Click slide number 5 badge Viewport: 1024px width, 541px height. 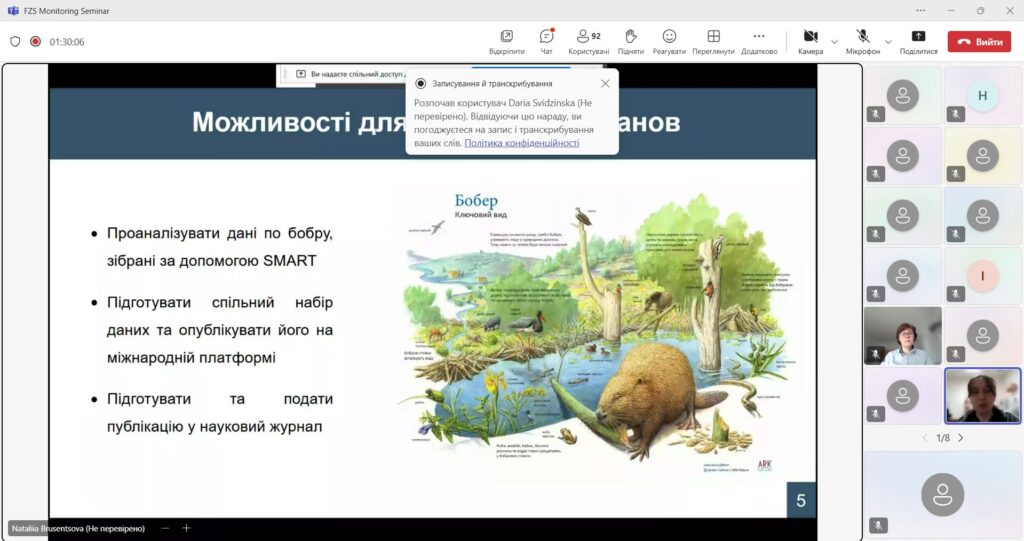click(801, 500)
